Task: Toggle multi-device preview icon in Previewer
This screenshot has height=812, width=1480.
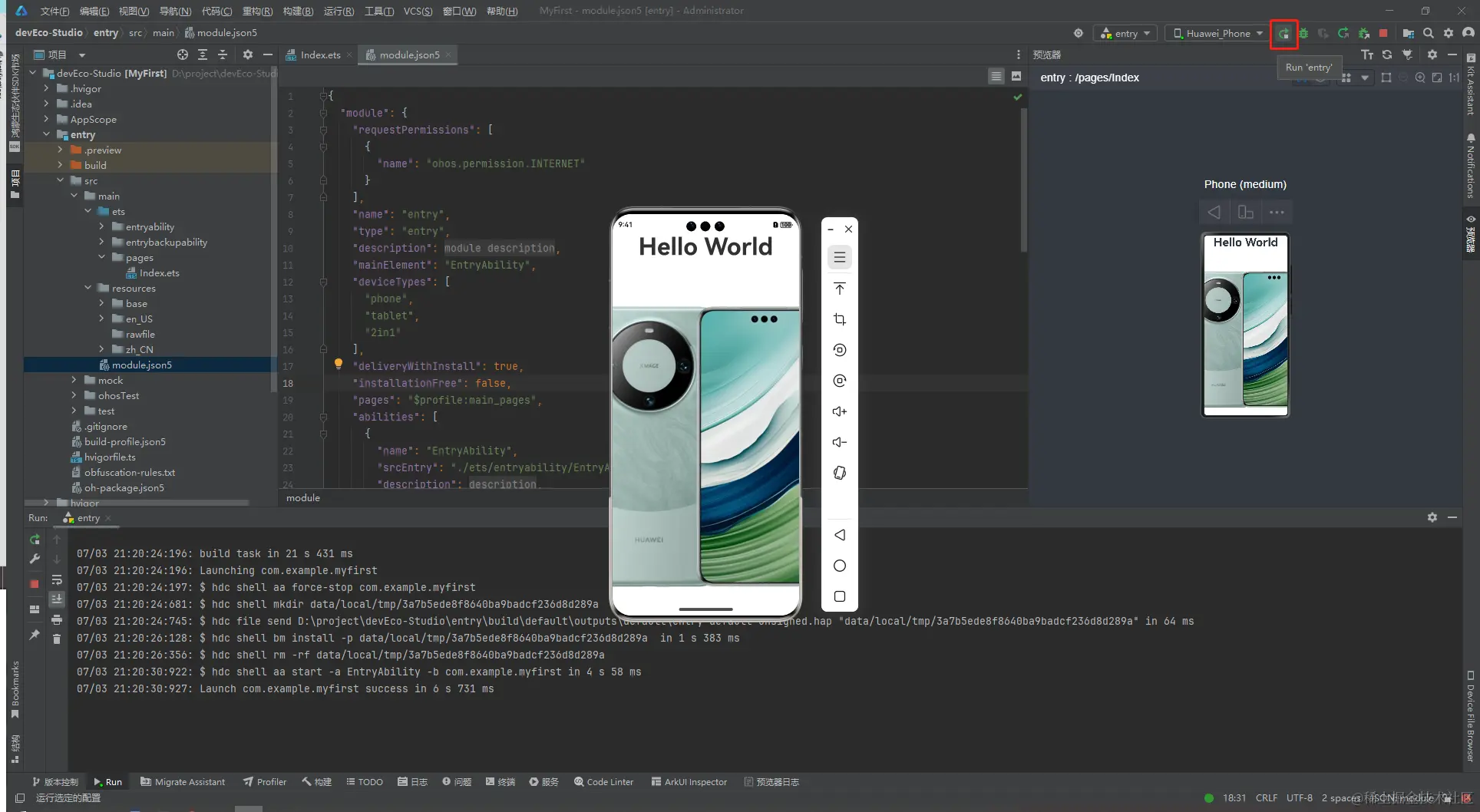Action: [1346, 78]
